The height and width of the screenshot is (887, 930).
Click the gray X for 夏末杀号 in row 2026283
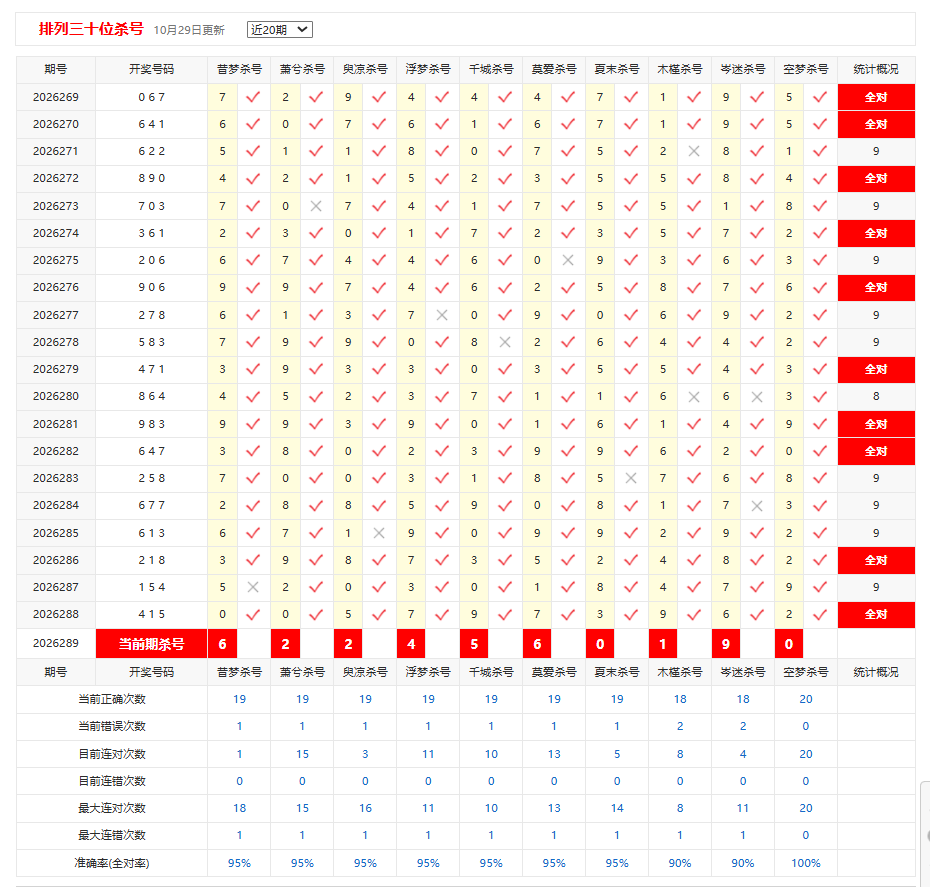point(631,478)
